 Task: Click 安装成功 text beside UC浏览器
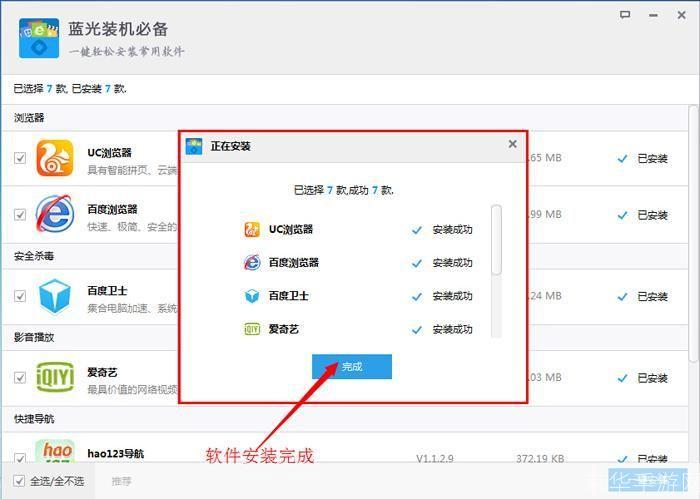pos(452,230)
